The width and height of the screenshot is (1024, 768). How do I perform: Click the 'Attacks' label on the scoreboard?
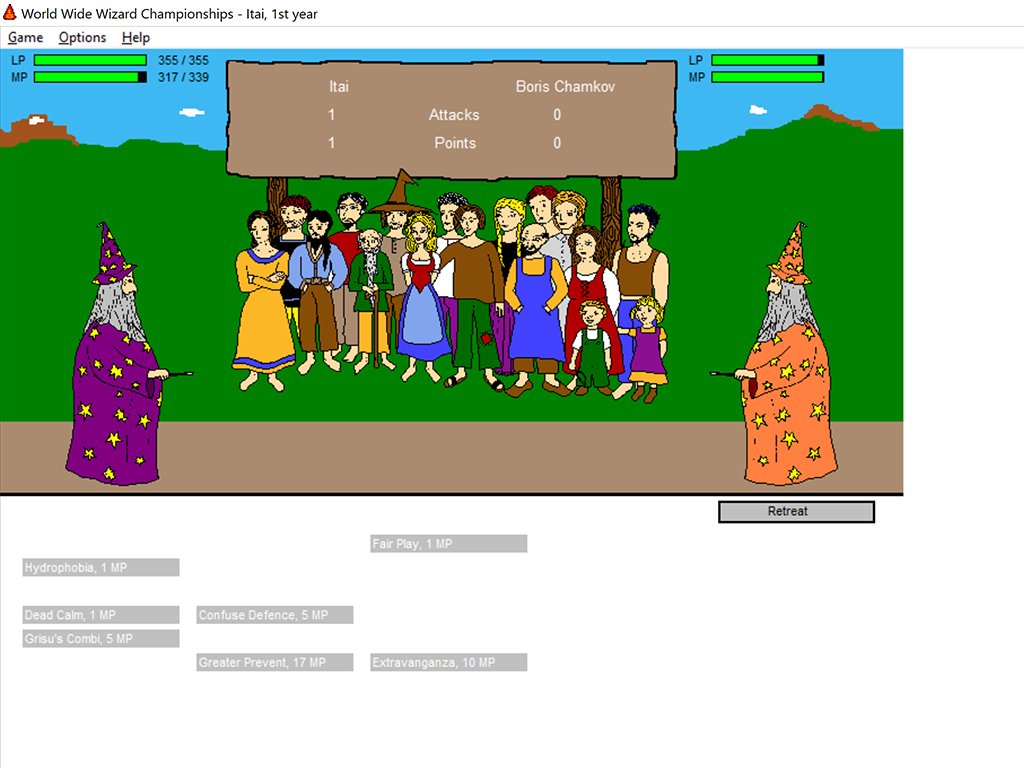(454, 115)
